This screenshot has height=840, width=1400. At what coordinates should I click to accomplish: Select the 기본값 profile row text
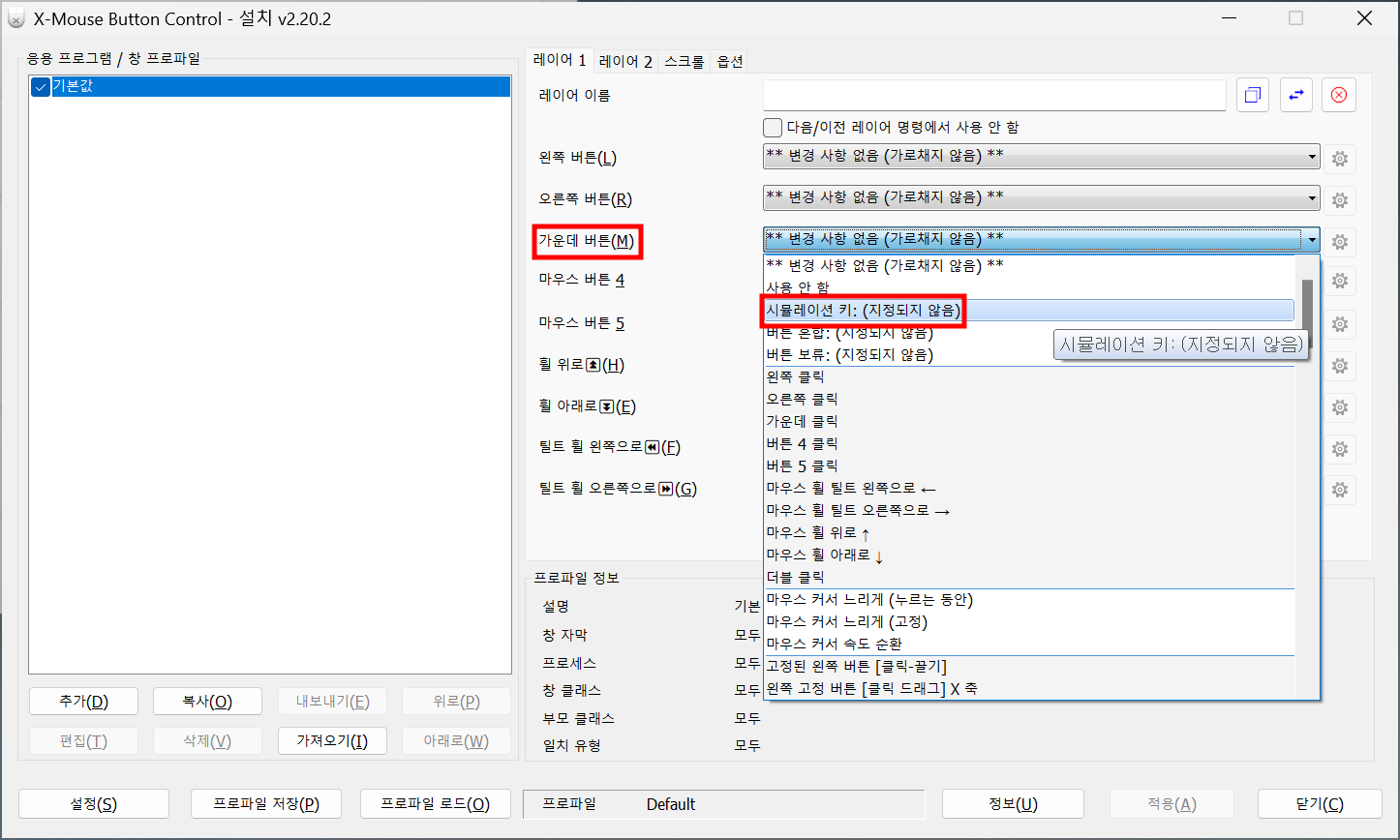(73, 87)
